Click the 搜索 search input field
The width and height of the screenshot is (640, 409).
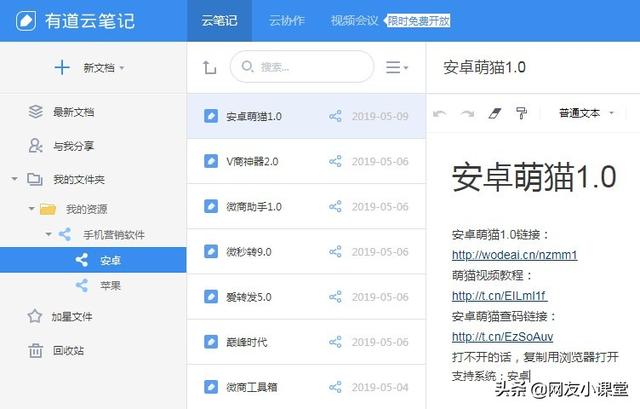[302, 67]
